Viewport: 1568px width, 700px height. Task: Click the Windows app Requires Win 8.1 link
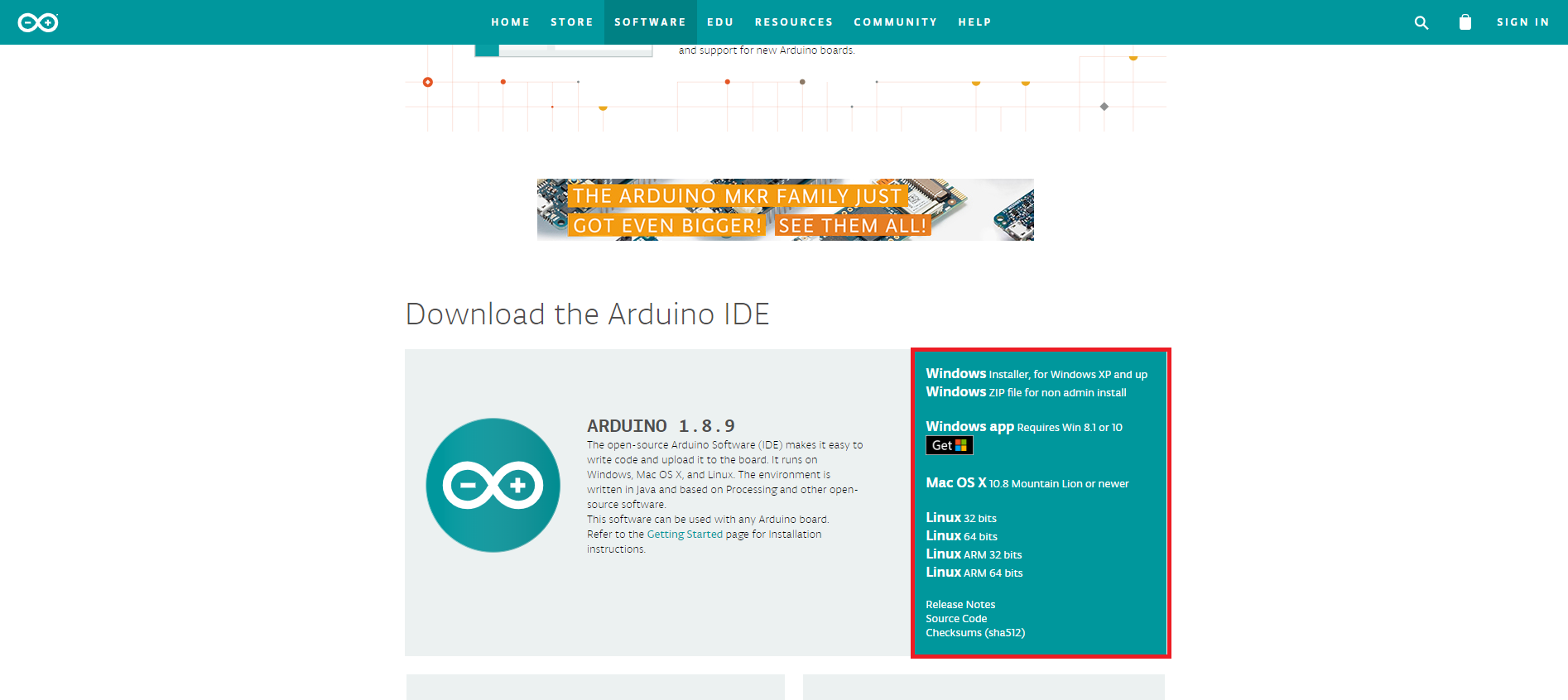[1024, 427]
